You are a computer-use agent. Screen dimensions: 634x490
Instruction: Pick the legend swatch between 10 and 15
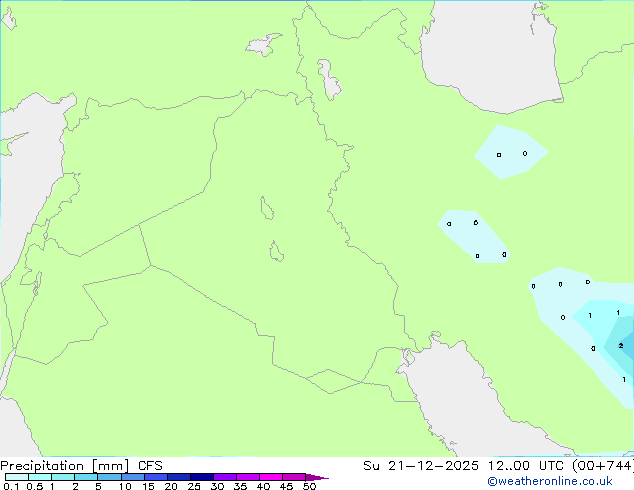[x=133, y=477]
